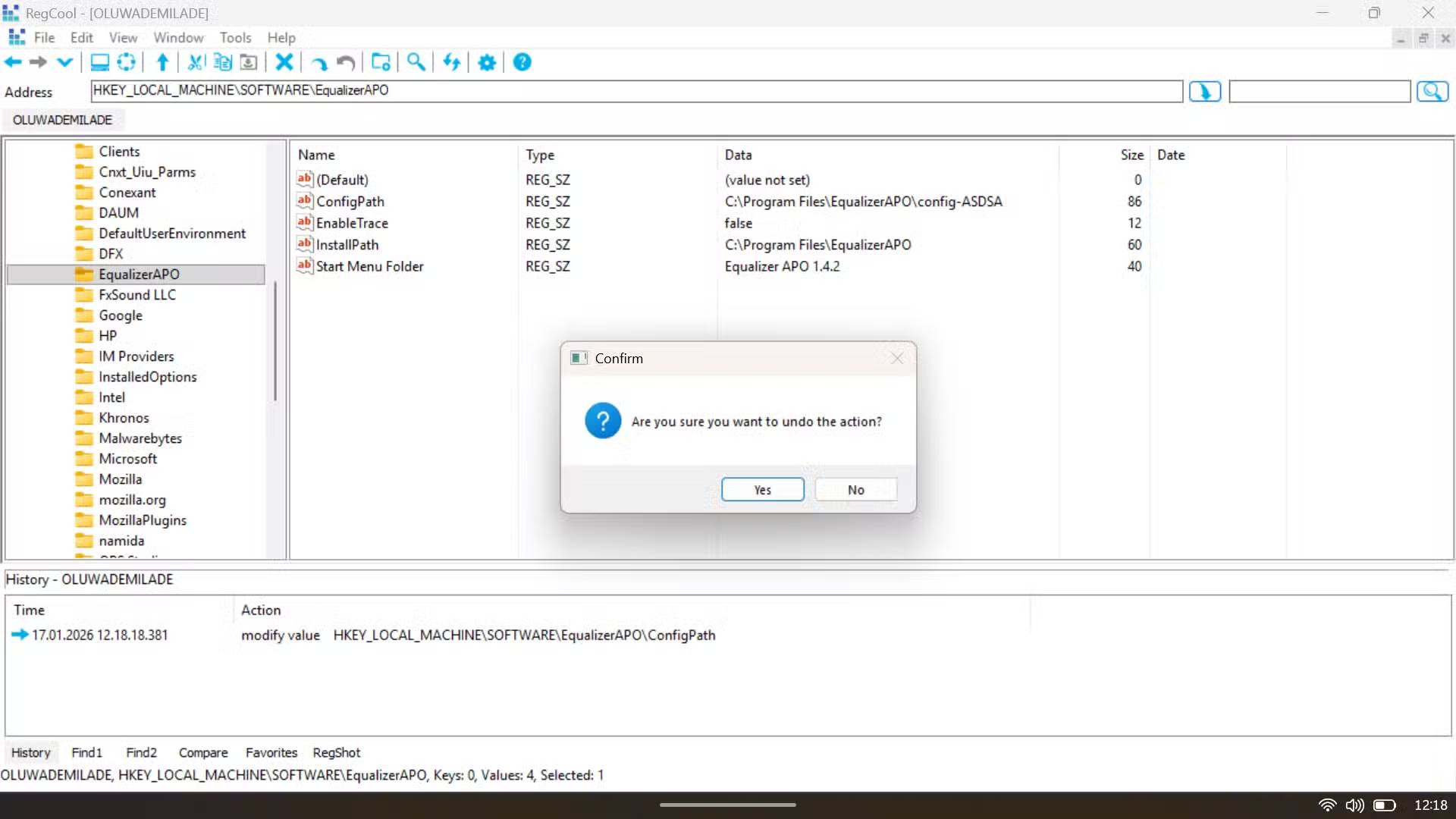The height and width of the screenshot is (819, 1456).
Task: Confirm undo by clicking Yes
Action: point(762,489)
